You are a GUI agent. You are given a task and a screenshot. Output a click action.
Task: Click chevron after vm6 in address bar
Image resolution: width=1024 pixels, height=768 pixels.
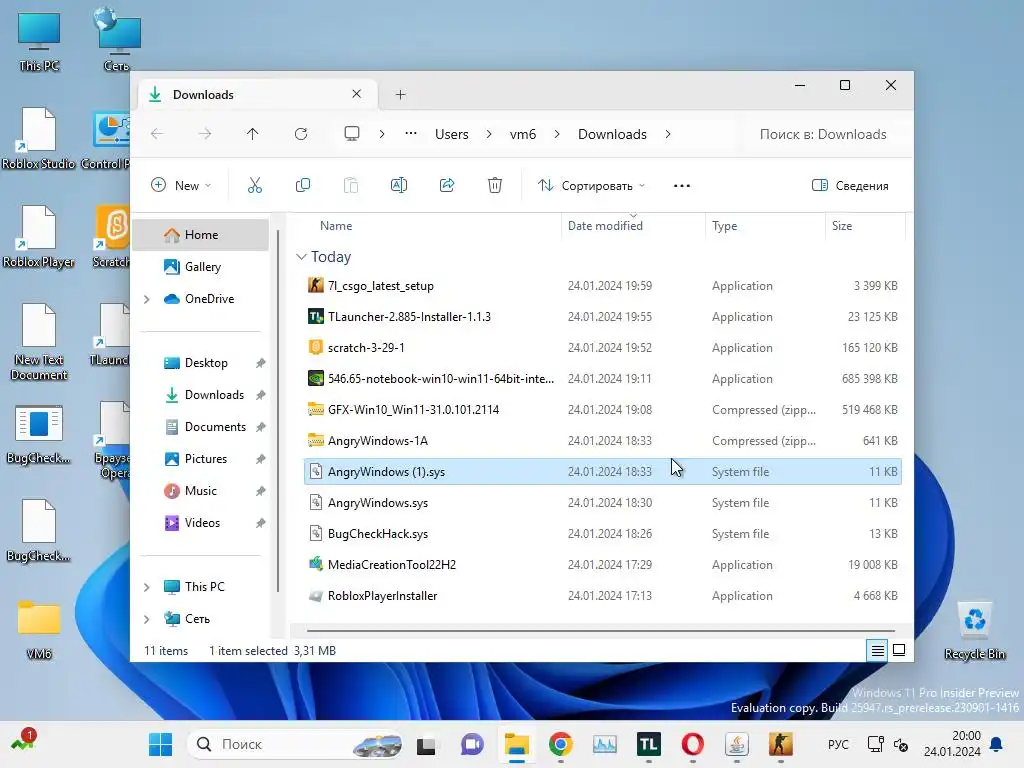[557, 134]
